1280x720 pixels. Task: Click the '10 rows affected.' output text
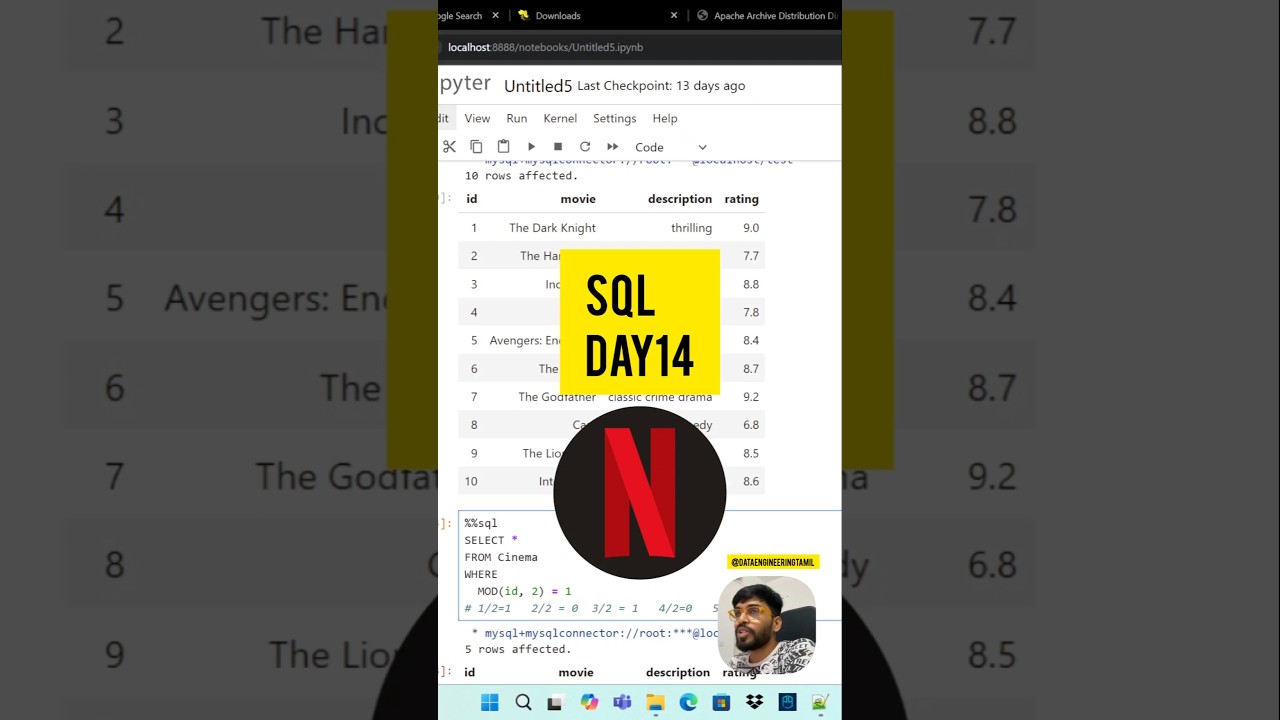coord(521,176)
